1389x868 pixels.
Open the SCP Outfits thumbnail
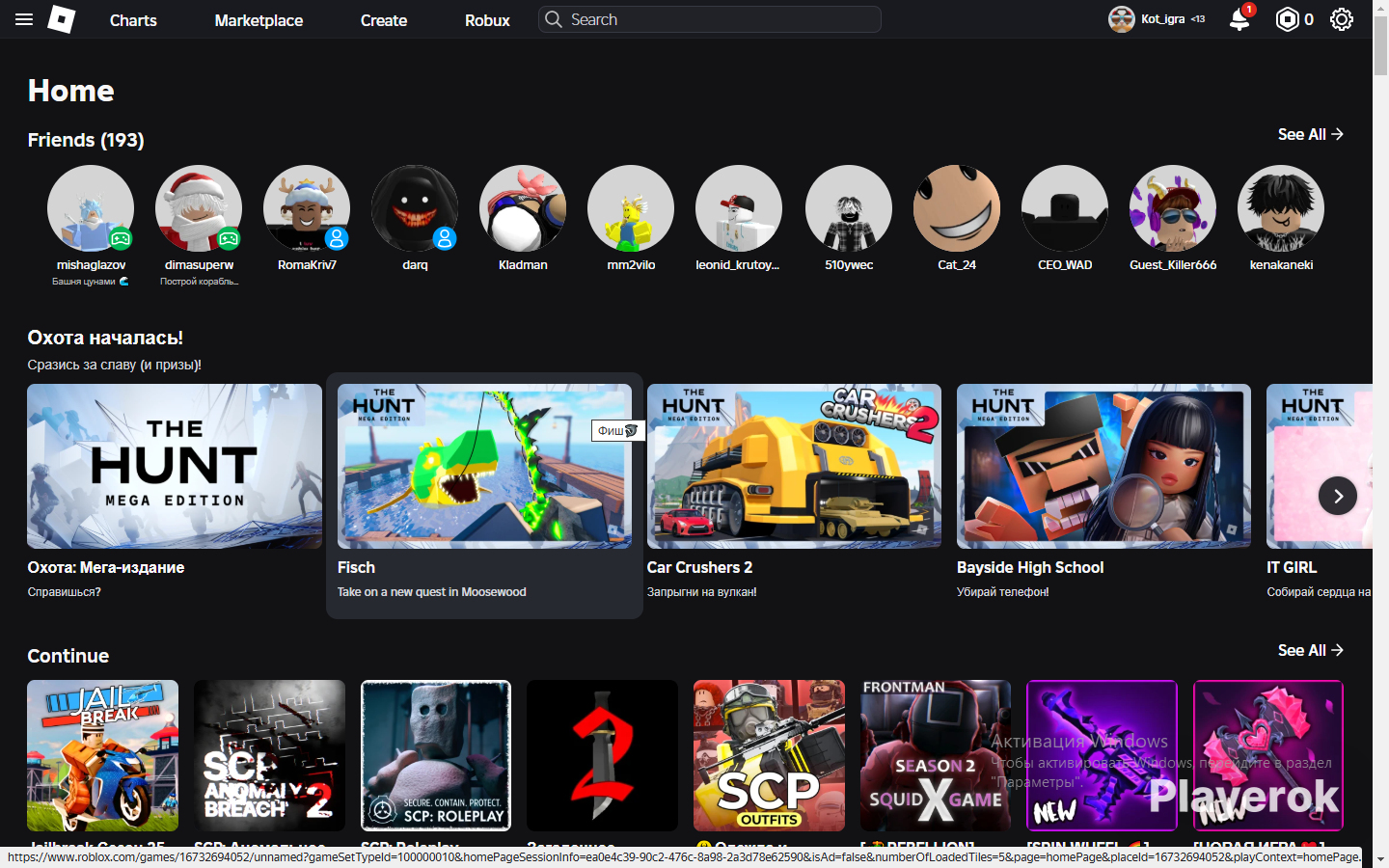pyautogui.click(x=769, y=755)
